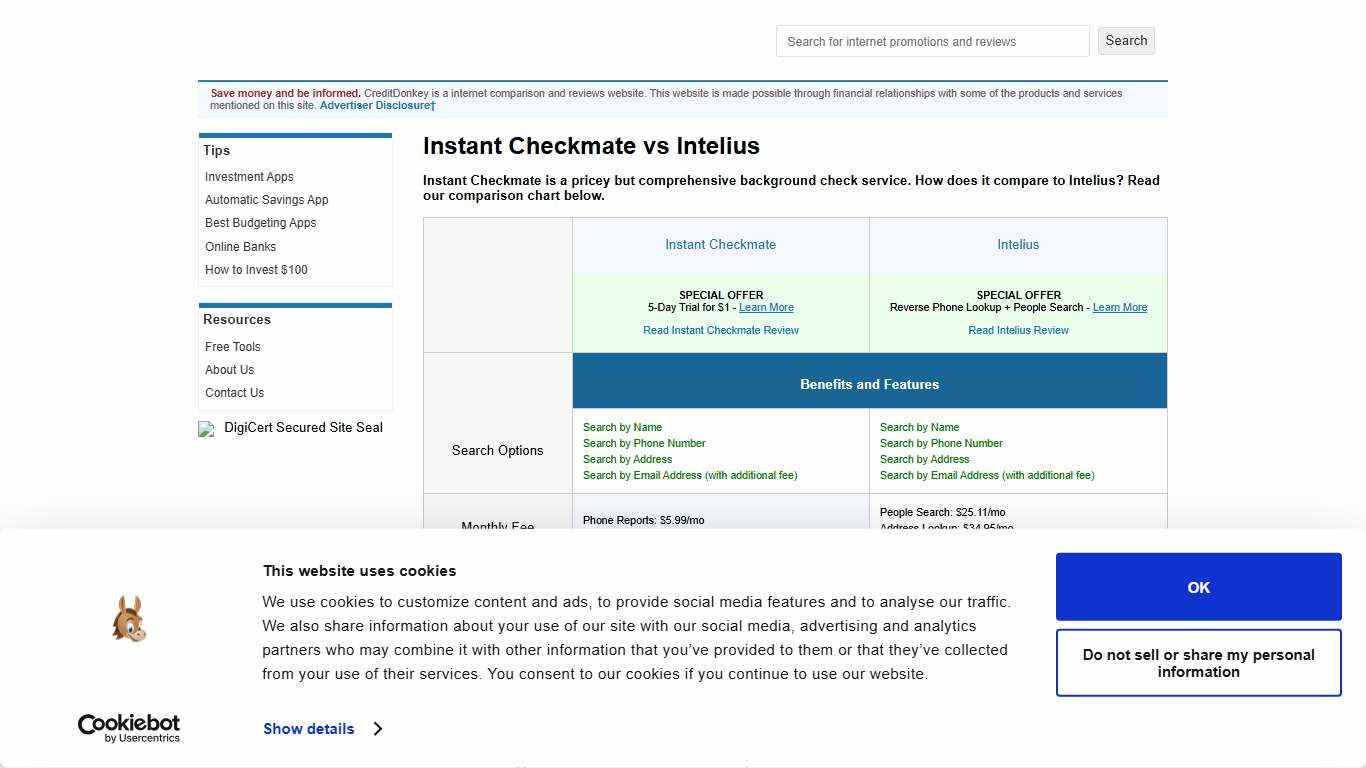The image size is (1366, 768).
Task: Click inside the search promotions input field
Action: pos(932,41)
